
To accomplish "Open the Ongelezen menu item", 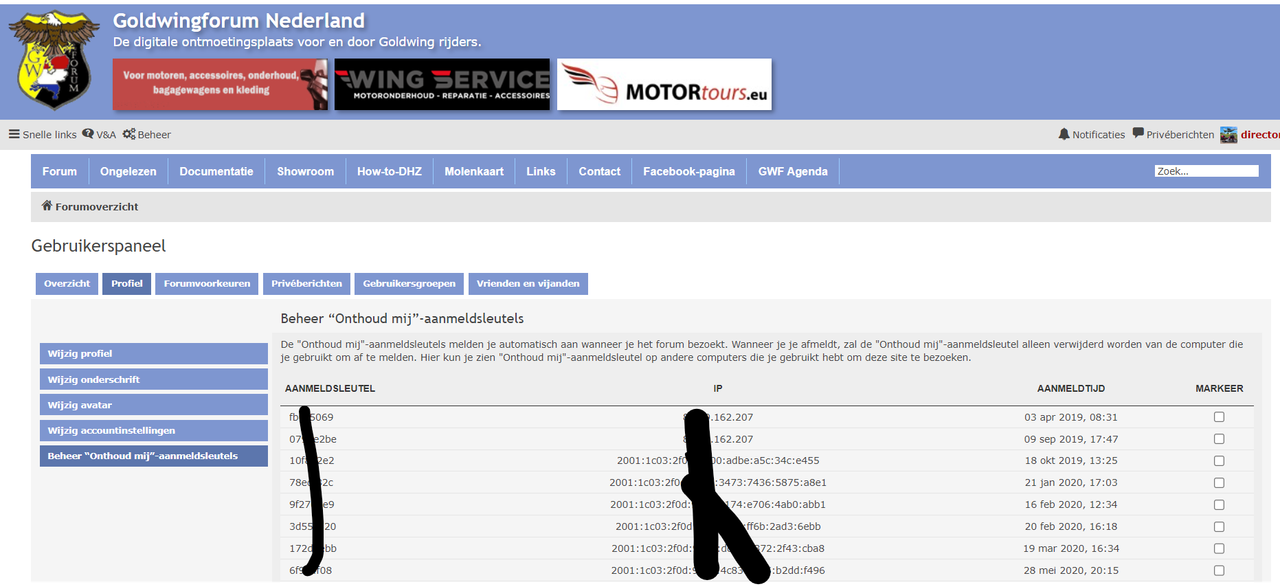I will click(x=128, y=171).
